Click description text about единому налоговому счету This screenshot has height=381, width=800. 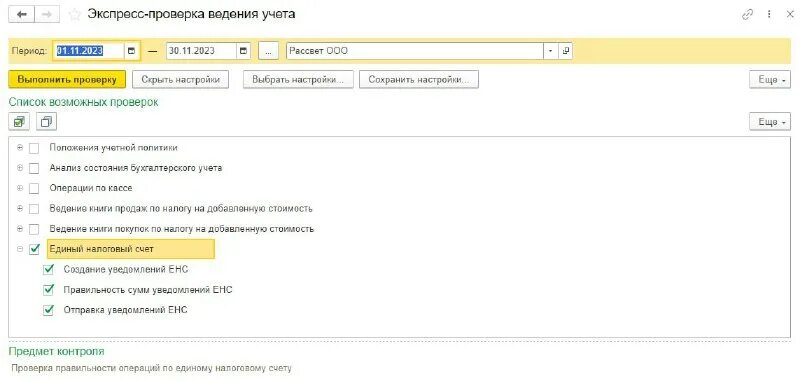152,368
